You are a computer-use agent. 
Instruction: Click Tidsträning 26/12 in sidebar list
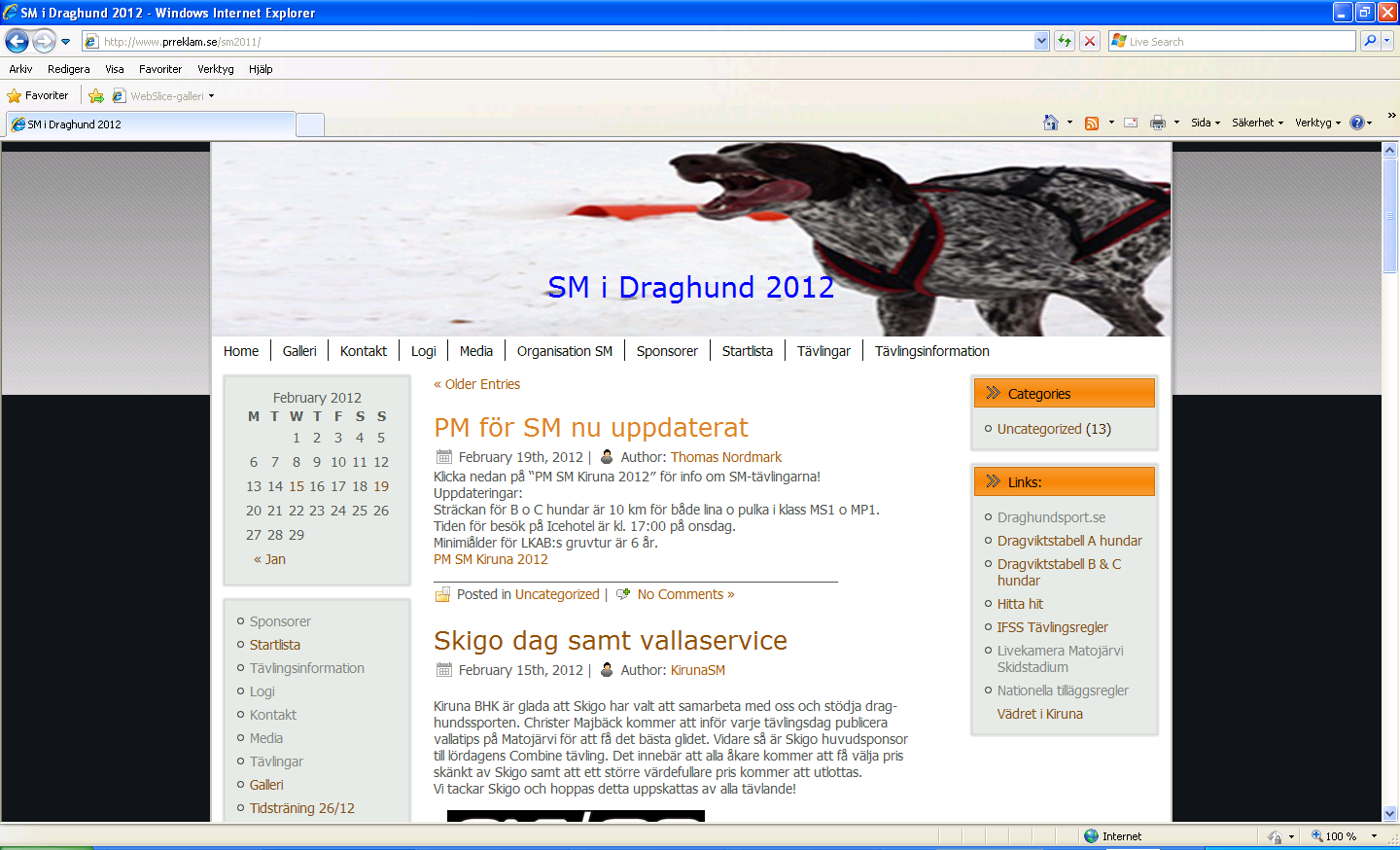[x=302, y=808]
